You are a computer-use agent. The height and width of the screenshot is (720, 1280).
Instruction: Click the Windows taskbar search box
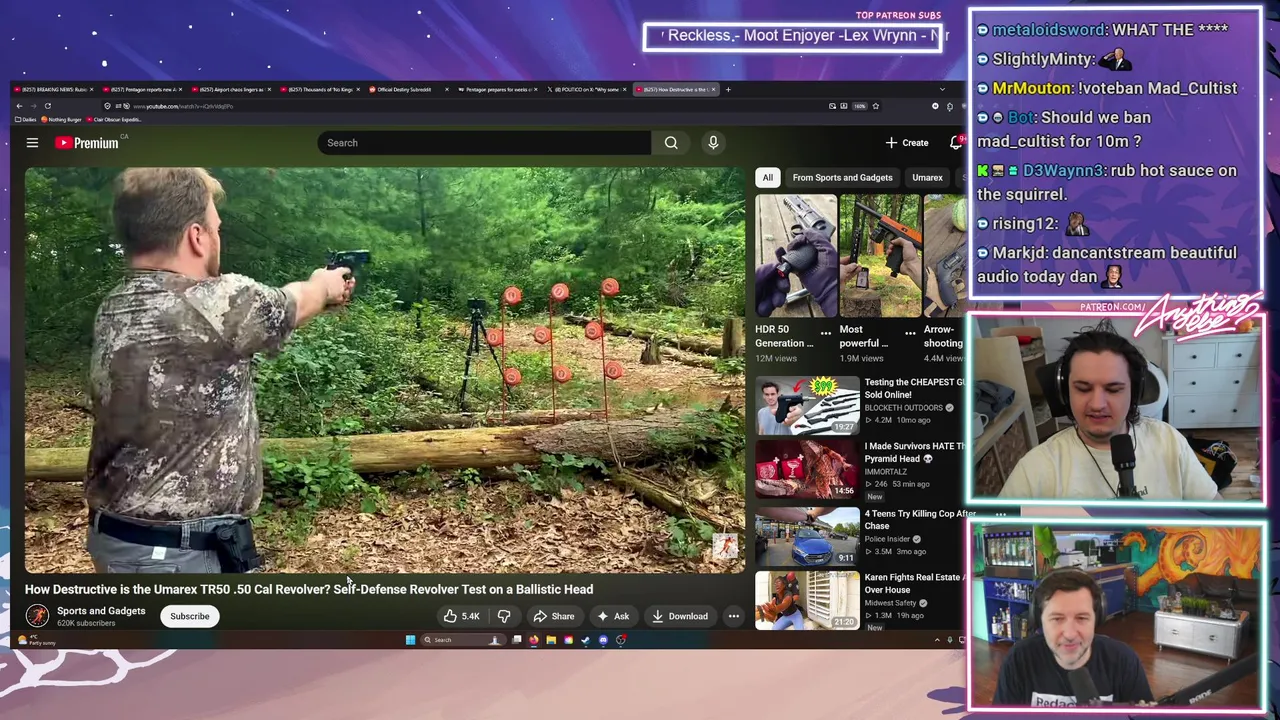point(462,640)
